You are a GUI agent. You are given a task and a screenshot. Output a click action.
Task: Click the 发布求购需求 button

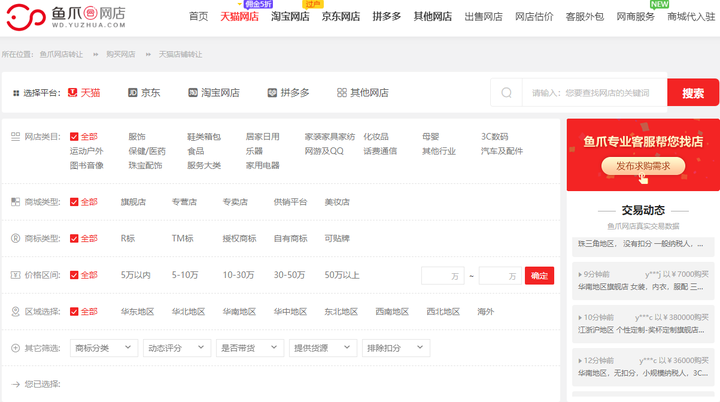point(643,166)
